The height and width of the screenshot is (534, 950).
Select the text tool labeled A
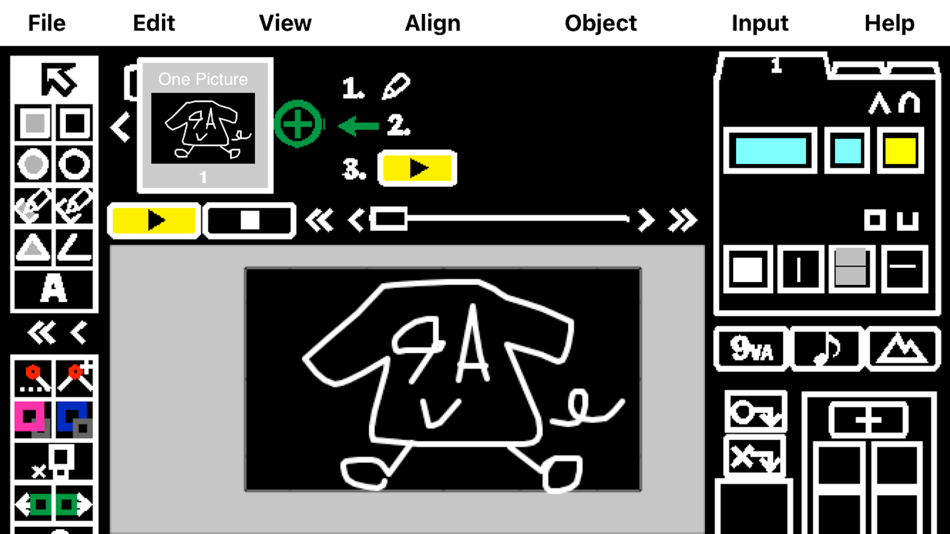coord(54,289)
